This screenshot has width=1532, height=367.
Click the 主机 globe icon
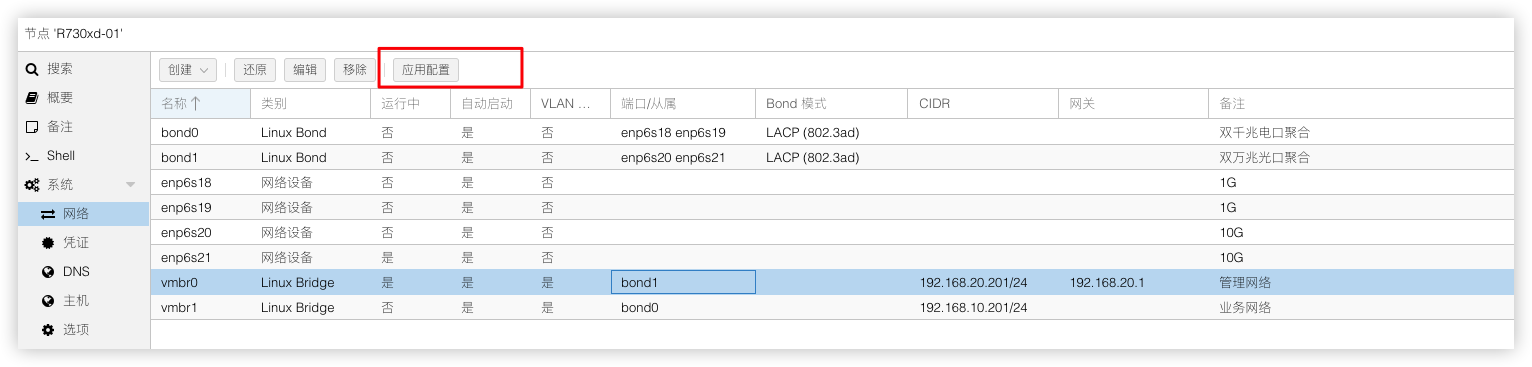[47, 301]
